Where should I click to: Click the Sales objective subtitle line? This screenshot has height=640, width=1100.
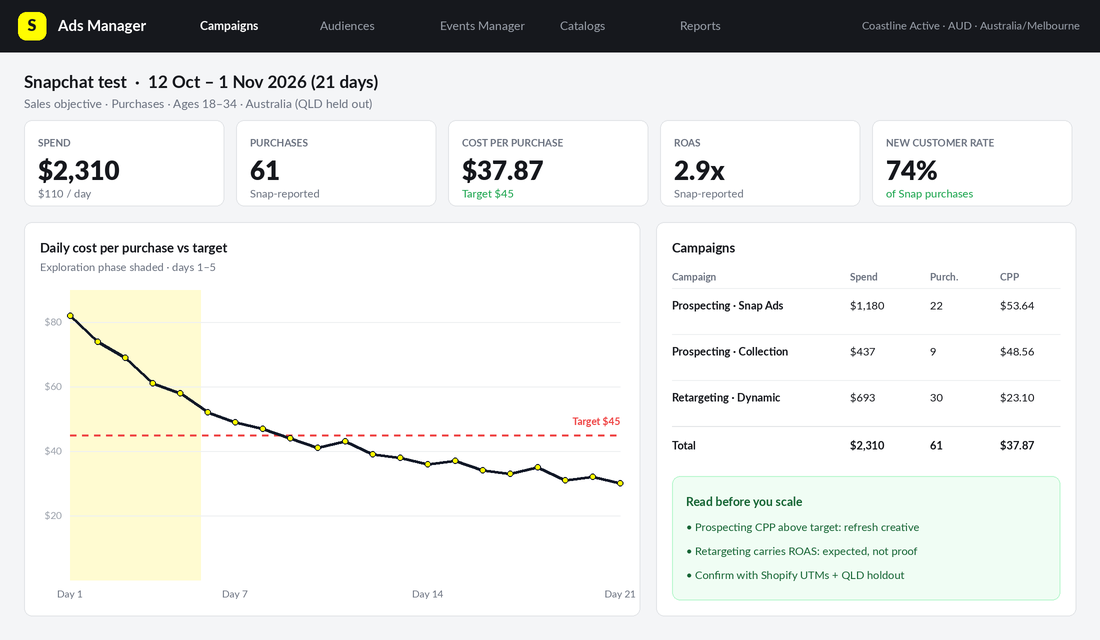[198, 104]
